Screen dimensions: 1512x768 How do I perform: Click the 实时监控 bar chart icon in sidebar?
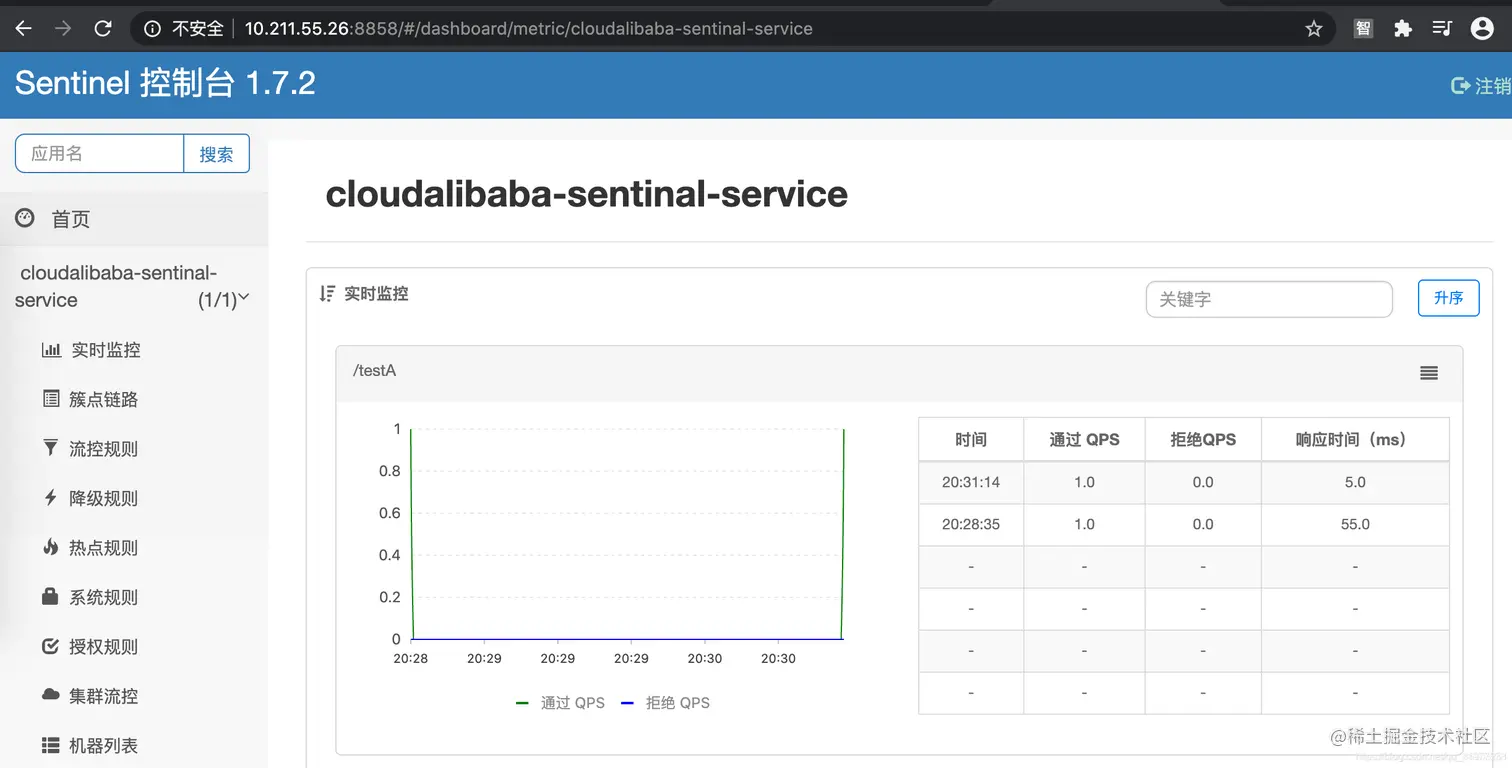51,350
